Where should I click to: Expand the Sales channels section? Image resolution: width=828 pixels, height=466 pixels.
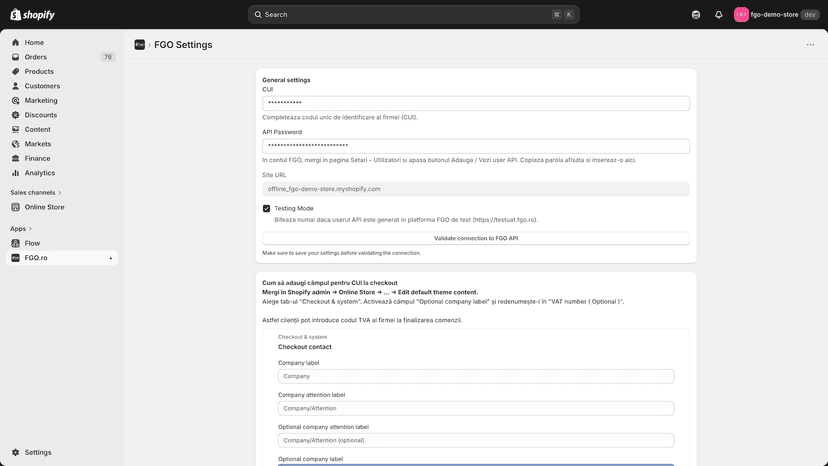point(36,192)
